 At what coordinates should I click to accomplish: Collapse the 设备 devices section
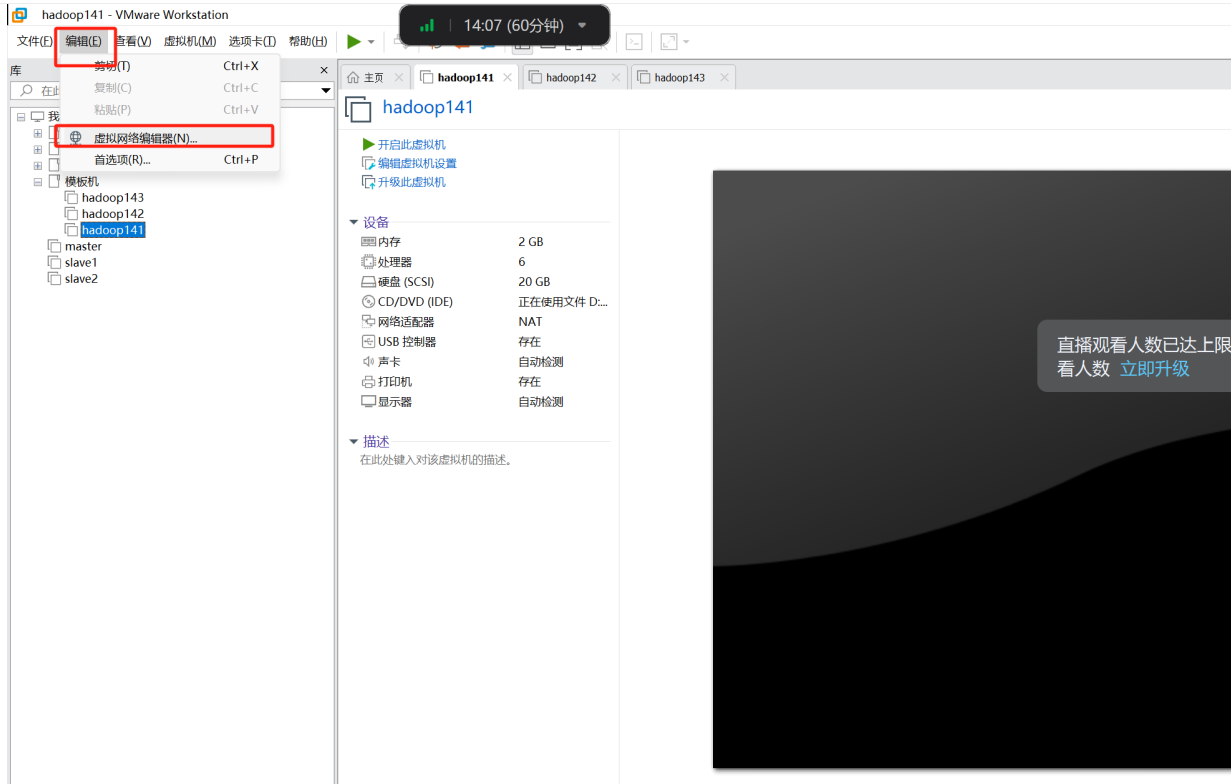(x=353, y=222)
